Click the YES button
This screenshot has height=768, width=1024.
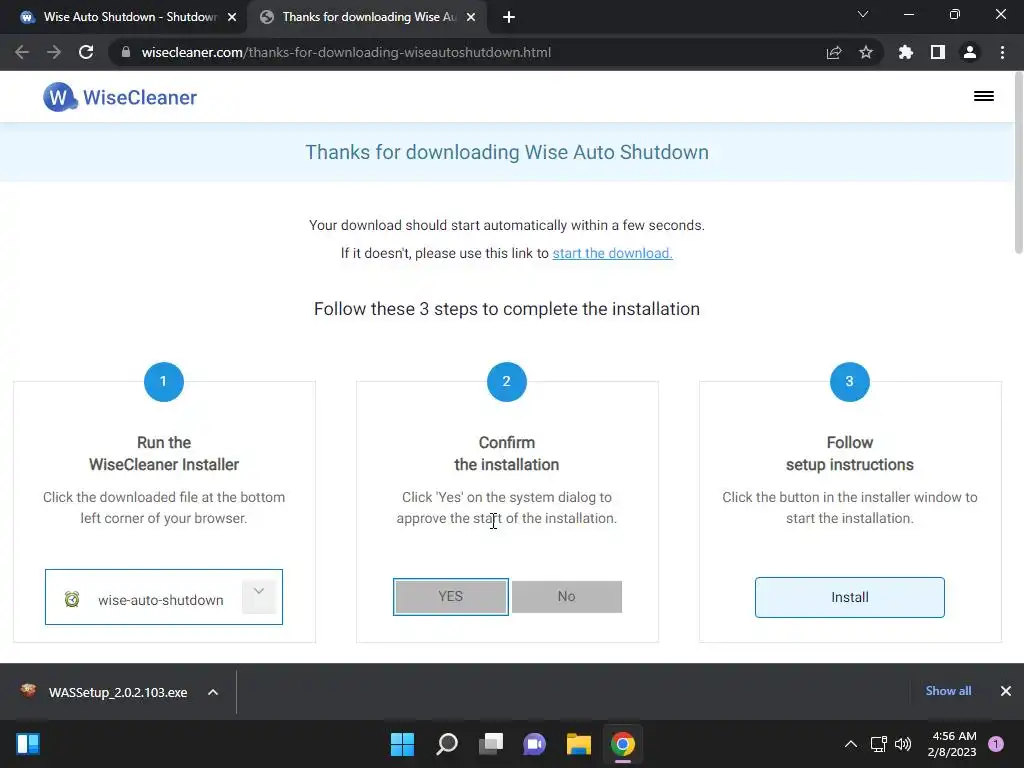pos(451,596)
